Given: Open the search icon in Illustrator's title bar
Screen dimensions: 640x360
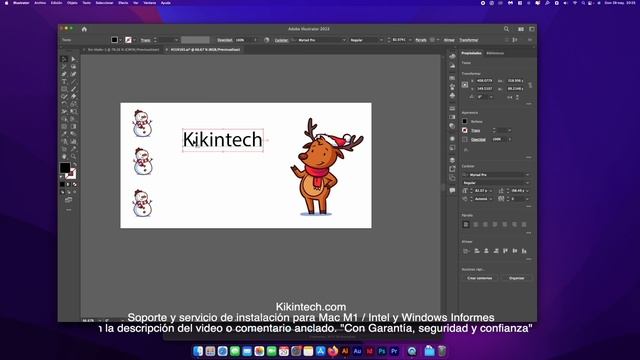Looking at the screenshot, I should (x=506, y=29).
